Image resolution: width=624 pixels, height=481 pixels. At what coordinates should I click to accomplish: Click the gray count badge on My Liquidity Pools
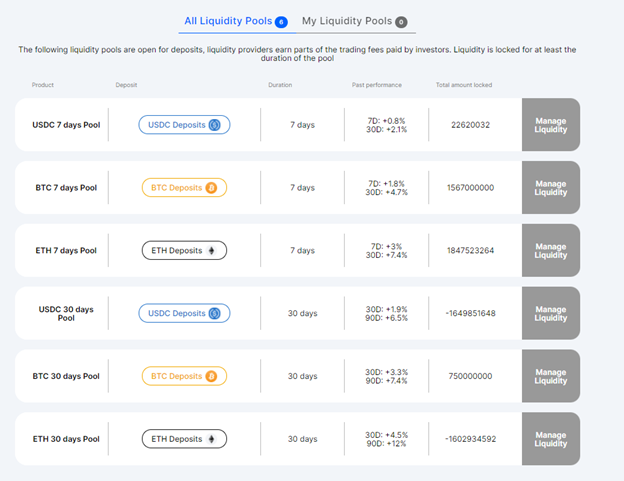pos(401,21)
